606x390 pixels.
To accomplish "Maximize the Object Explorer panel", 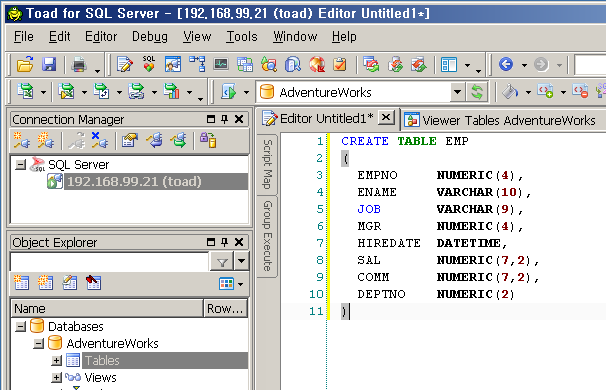I will click(x=211, y=242).
